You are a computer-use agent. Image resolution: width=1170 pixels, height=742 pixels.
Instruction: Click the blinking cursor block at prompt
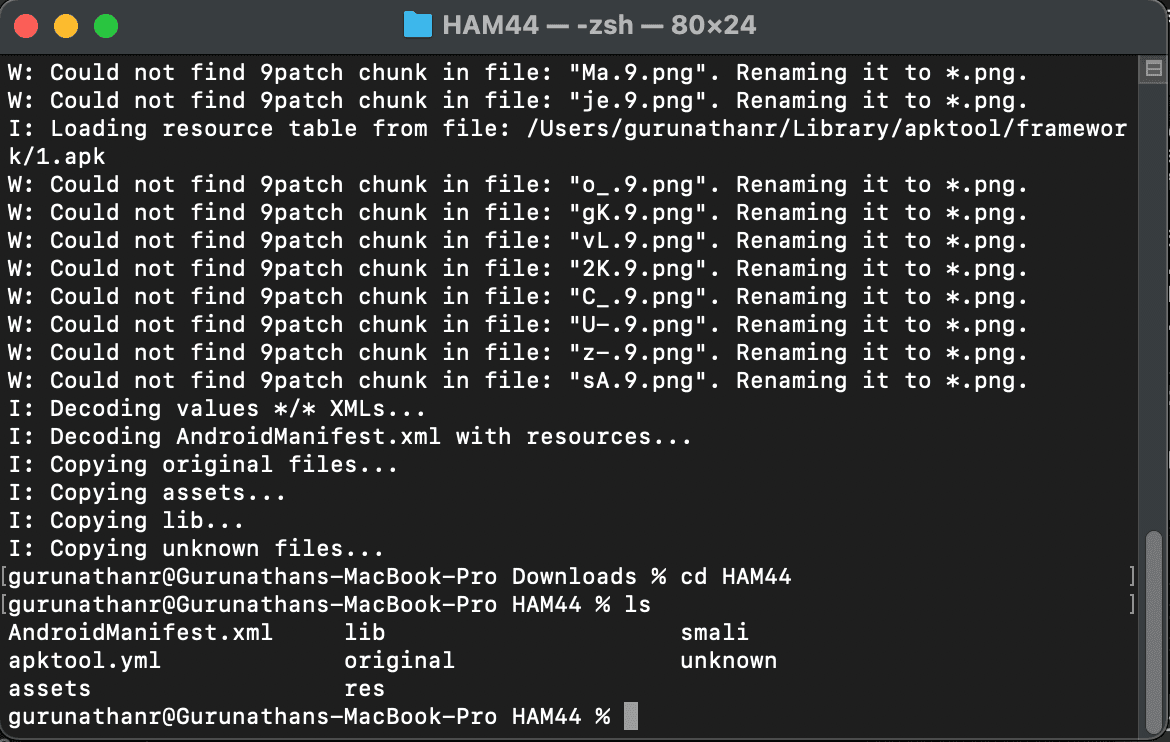point(630,717)
